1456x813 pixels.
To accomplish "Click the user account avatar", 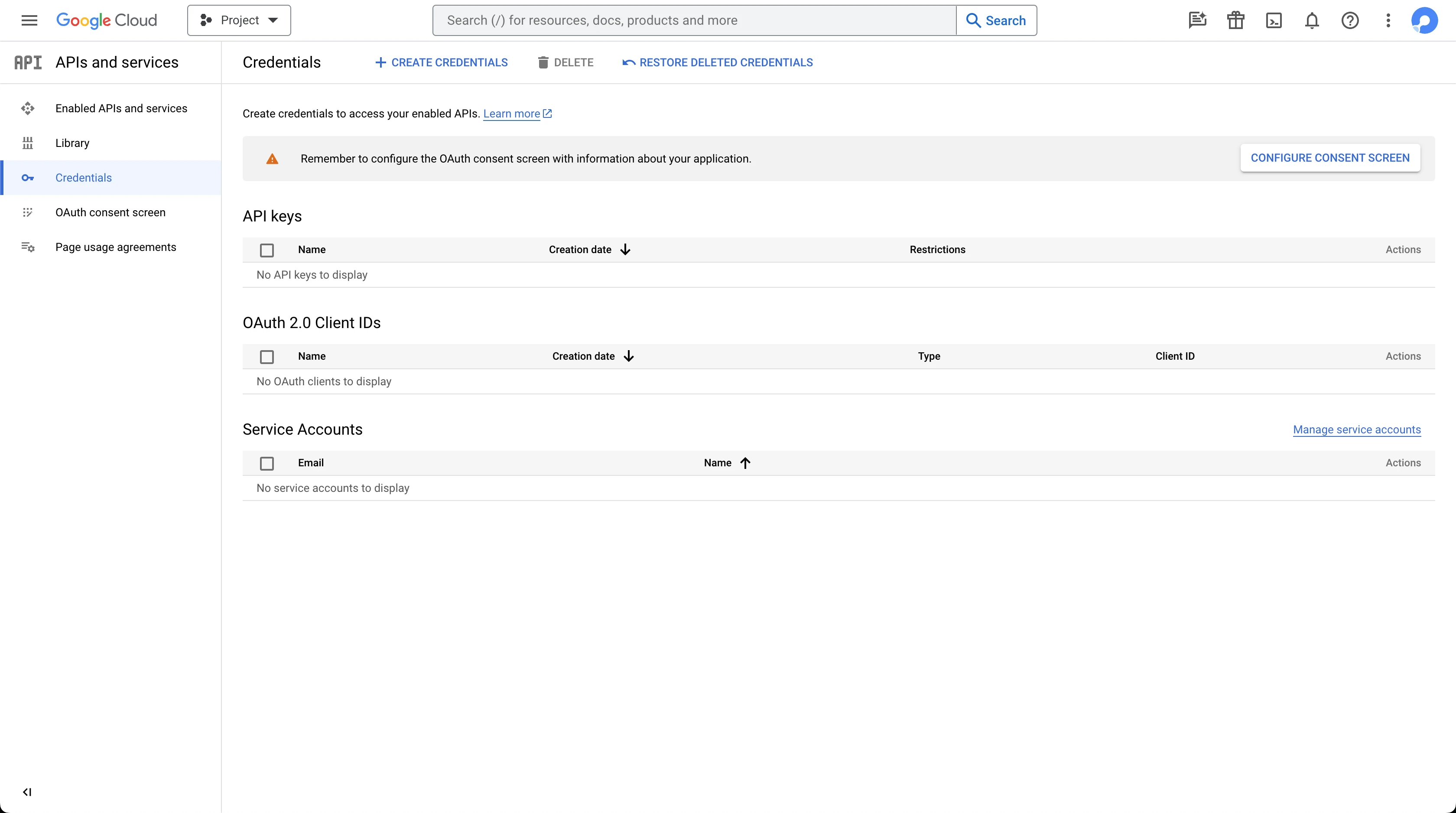I will (1424, 20).
